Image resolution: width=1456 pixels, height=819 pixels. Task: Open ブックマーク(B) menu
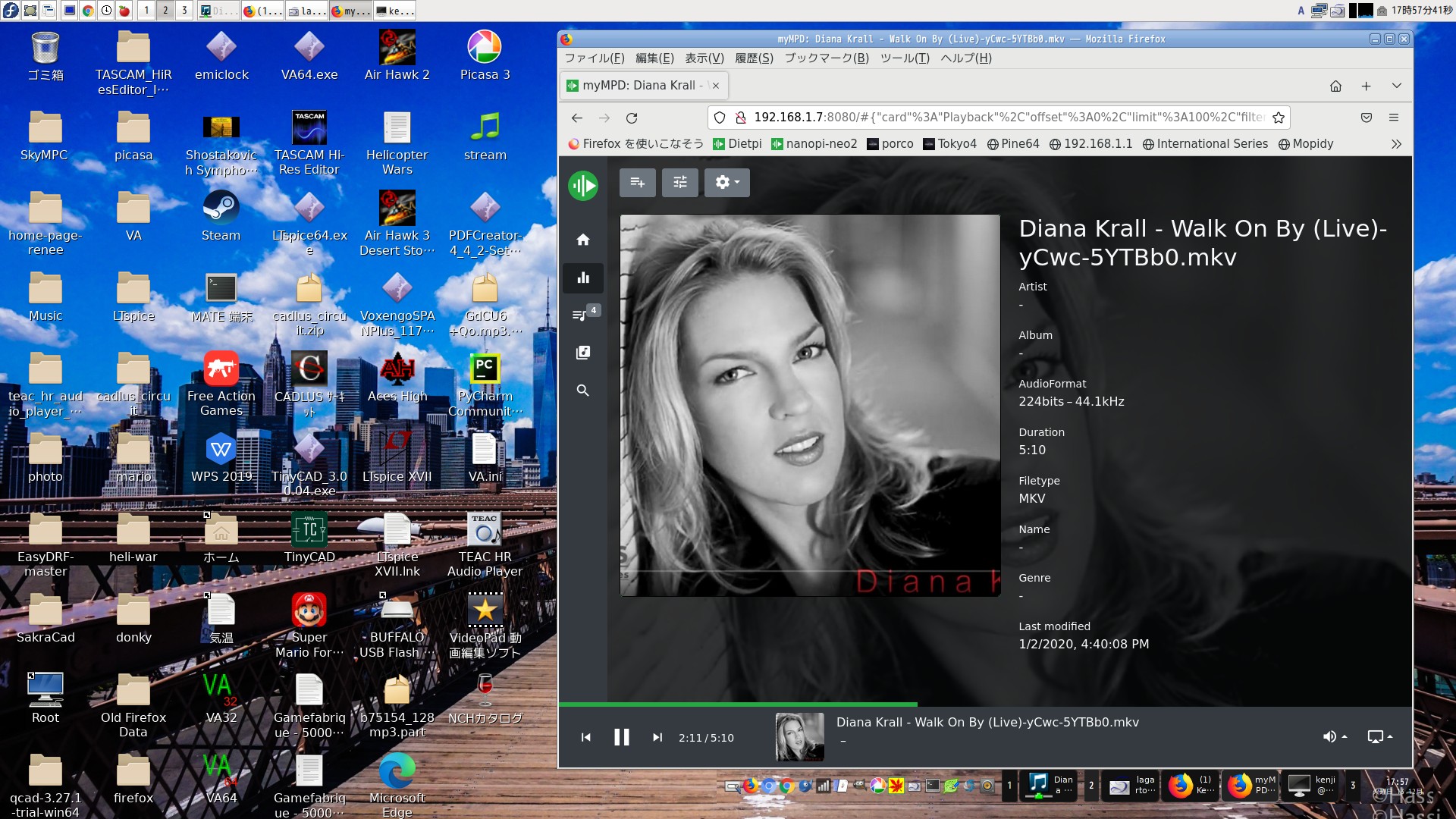click(x=826, y=58)
